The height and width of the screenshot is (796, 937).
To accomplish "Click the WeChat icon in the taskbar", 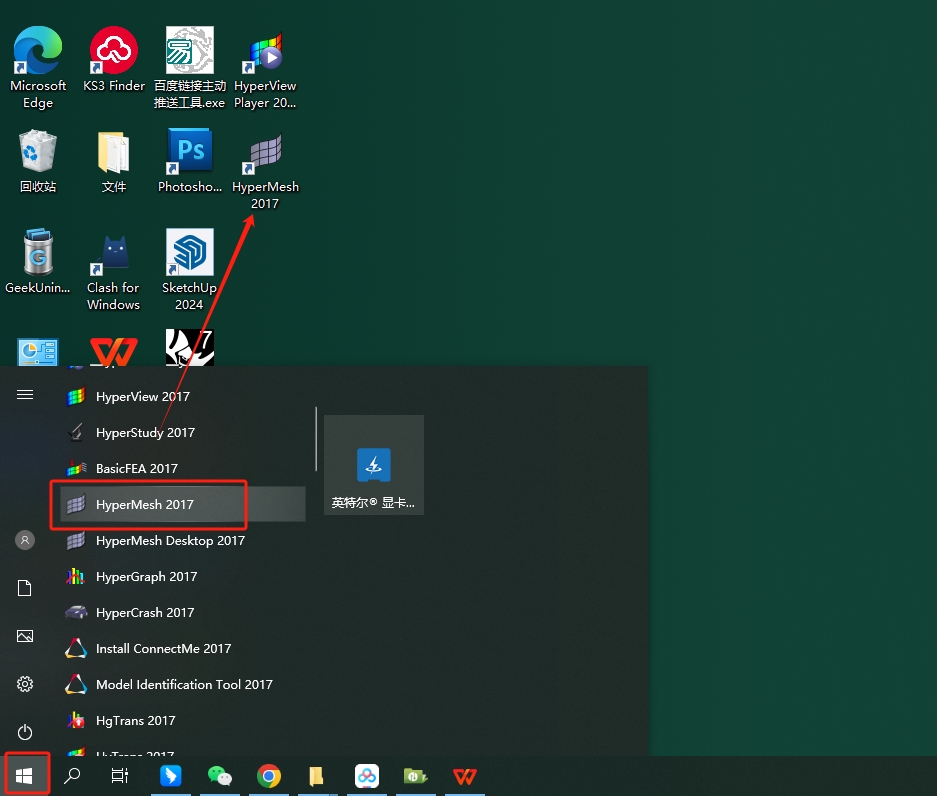I will coord(219,776).
